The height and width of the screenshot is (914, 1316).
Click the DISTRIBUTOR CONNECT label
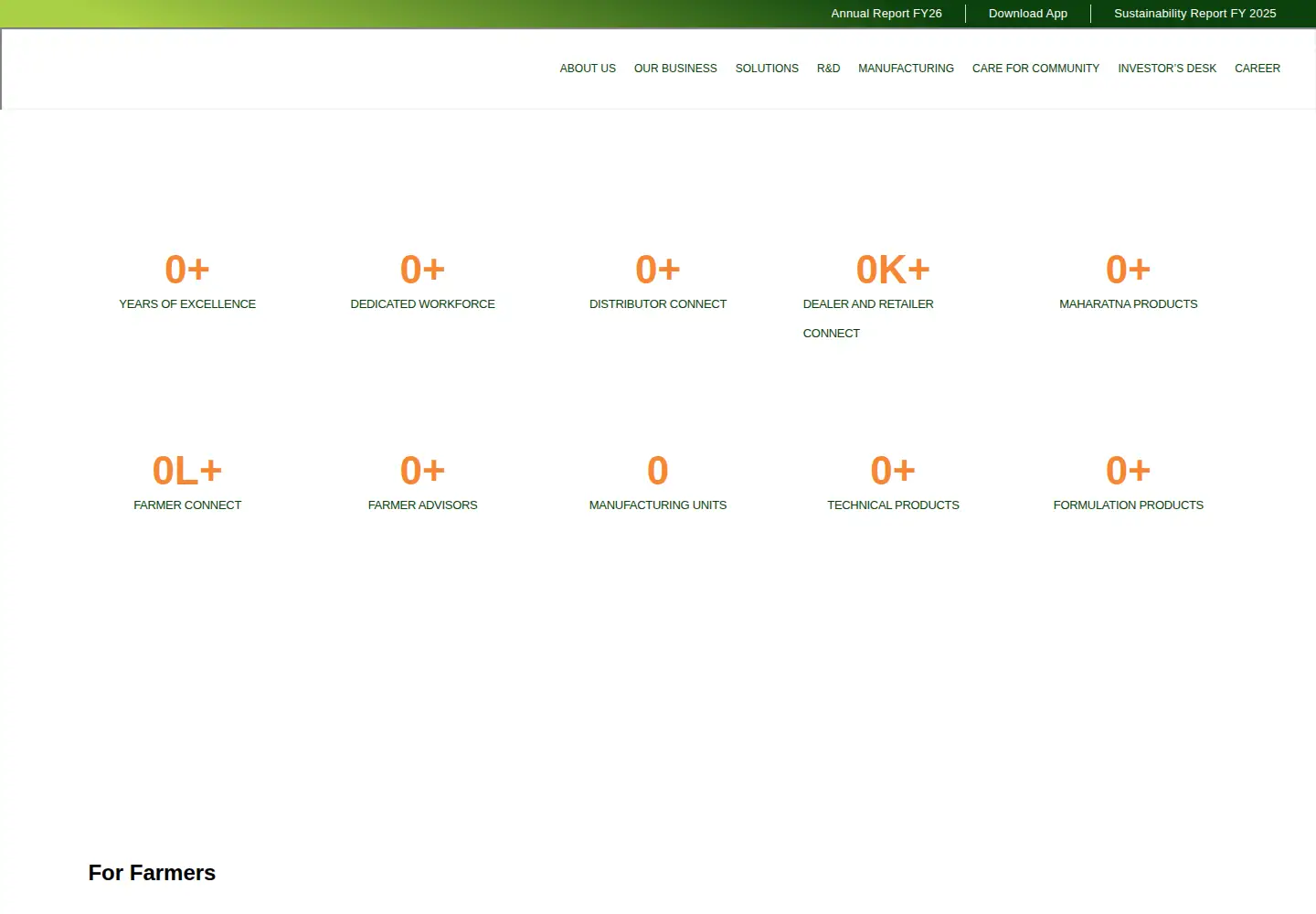tap(658, 304)
